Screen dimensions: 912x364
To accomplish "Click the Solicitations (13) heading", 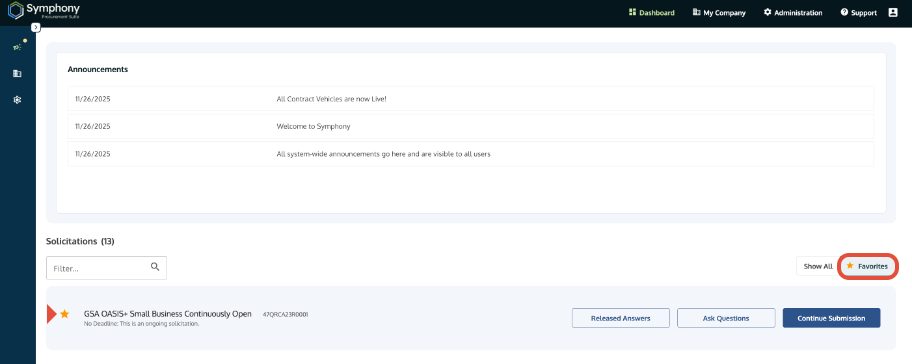I will click(80, 241).
